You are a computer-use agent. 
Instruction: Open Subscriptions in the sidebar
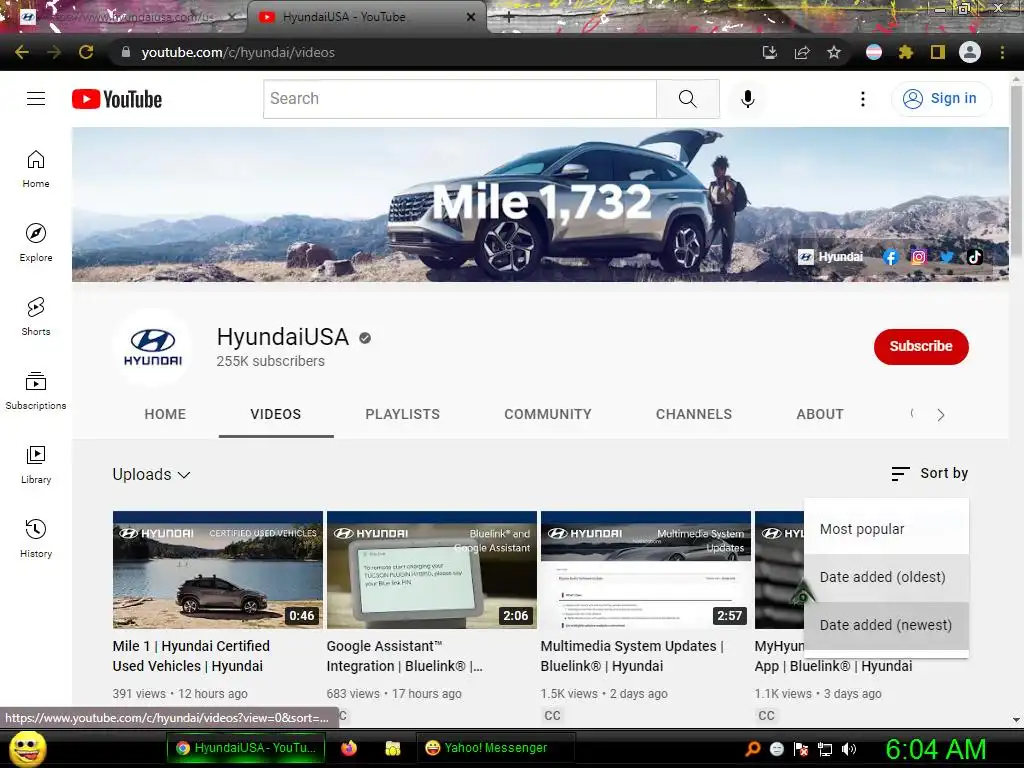(x=36, y=391)
